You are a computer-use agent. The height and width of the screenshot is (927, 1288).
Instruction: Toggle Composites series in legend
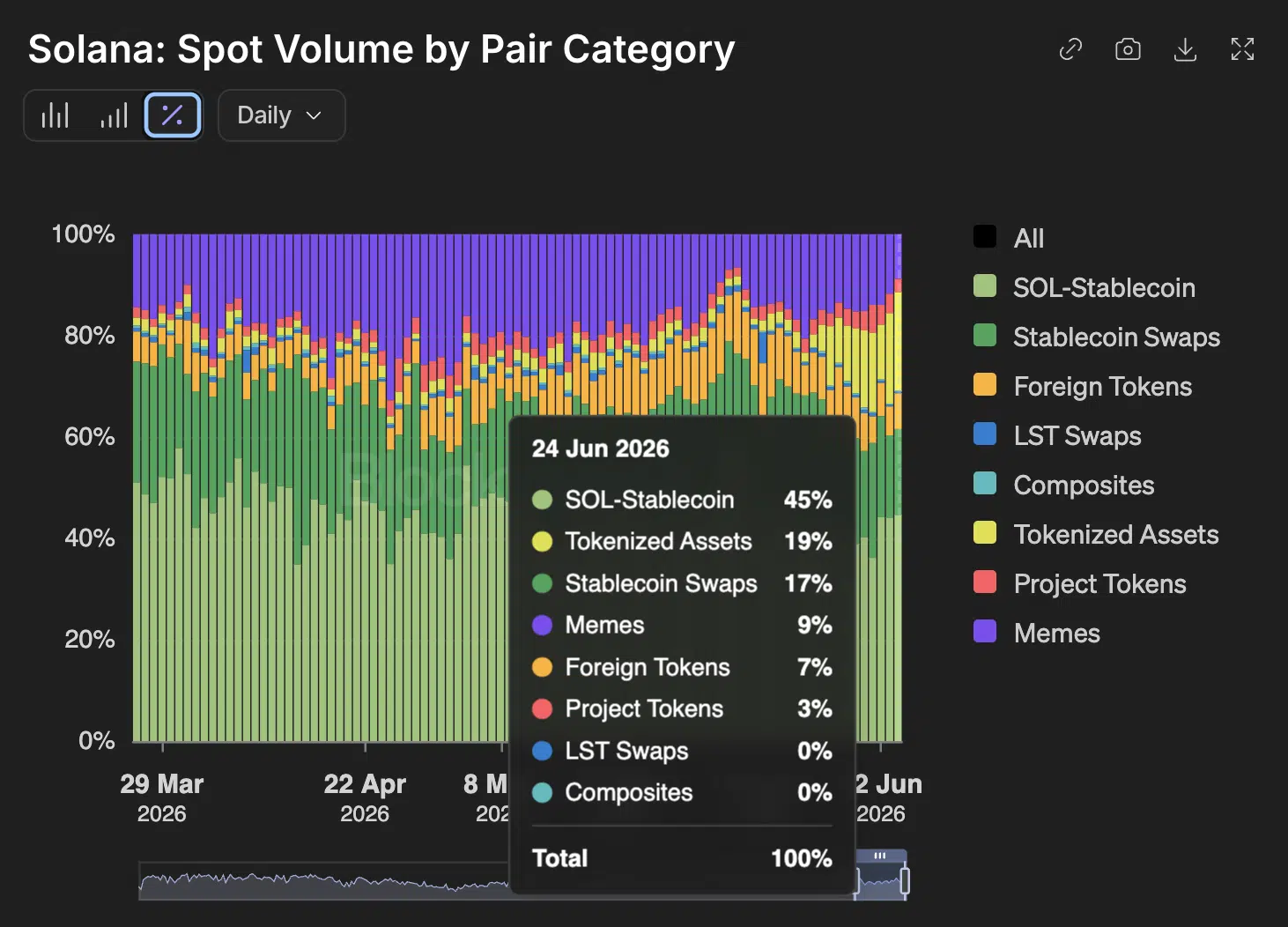[x=1064, y=485]
